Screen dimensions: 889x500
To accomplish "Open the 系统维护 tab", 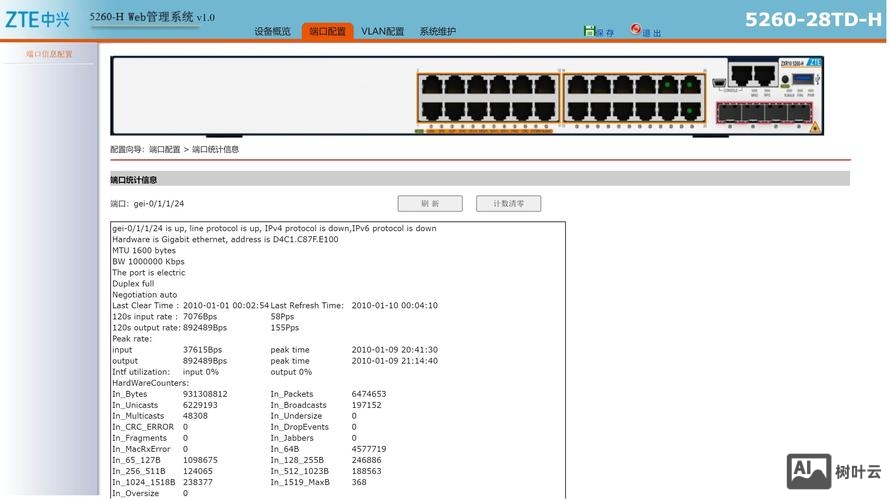I will tap(437, 32).
